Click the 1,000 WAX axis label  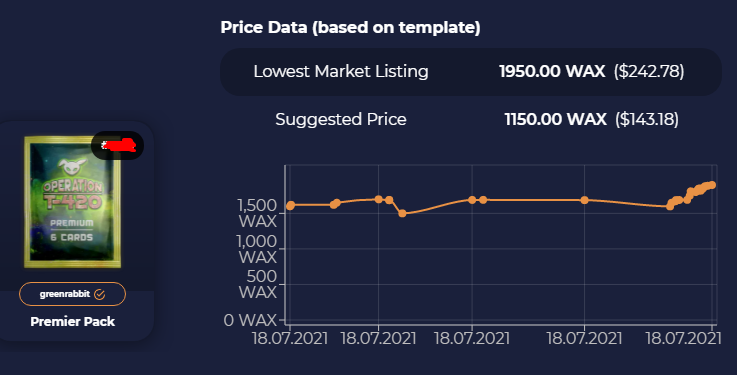point(257,249)
